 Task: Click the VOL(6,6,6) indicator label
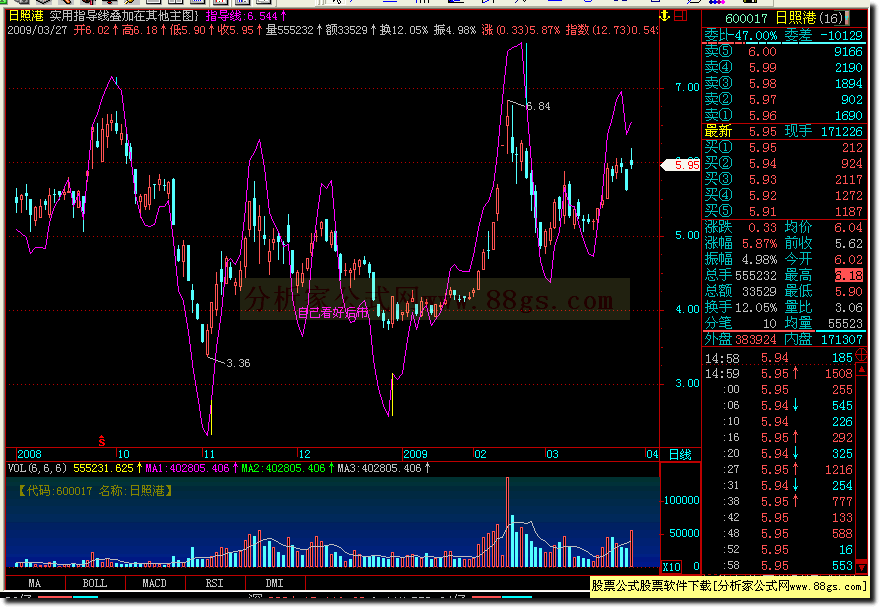pyautogui.click(x=38, y=468)
